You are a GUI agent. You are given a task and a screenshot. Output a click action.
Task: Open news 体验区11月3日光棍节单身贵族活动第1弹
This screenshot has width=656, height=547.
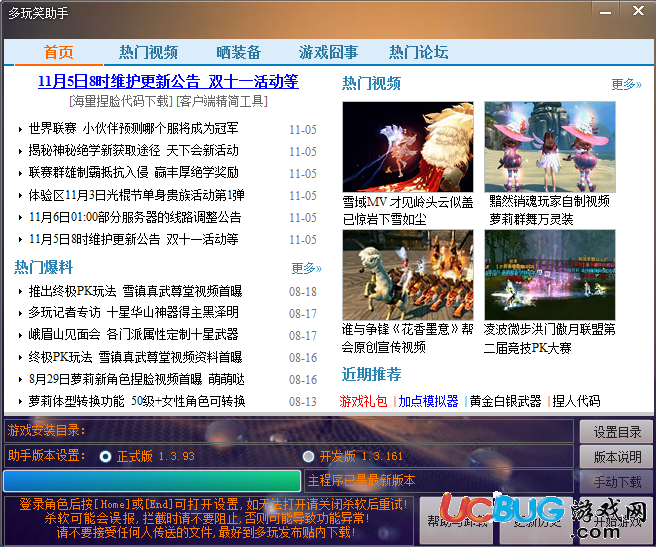[136, 195]
